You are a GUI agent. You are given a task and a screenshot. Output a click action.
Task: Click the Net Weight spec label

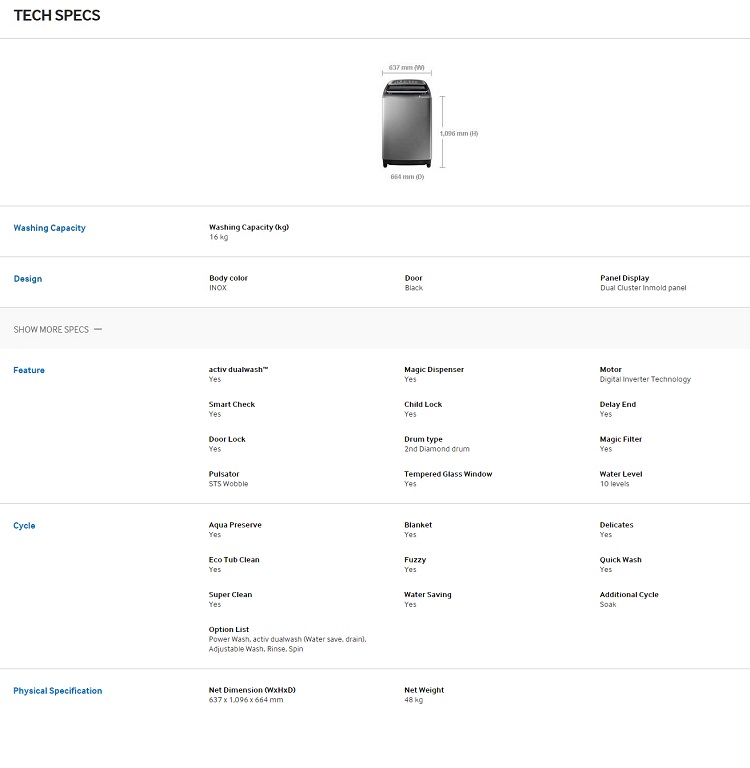tap(424, 690)
